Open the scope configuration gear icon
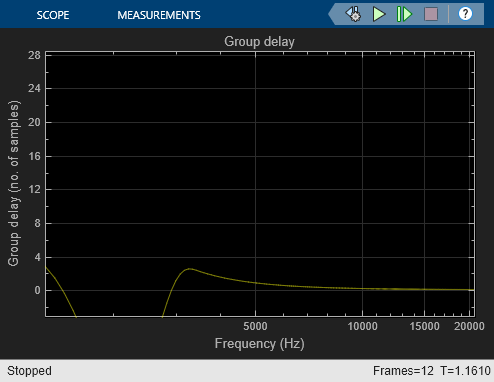This screenshot has height=382, width=494. click(353, 14)
